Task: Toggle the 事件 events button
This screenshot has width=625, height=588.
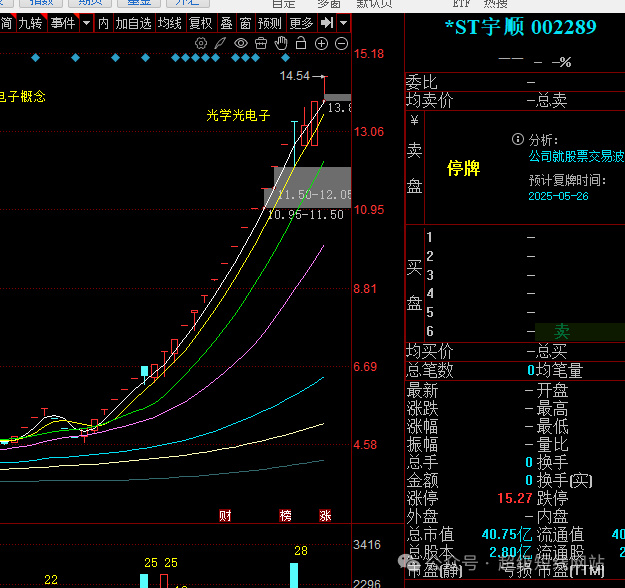Action: coord(63,23)
